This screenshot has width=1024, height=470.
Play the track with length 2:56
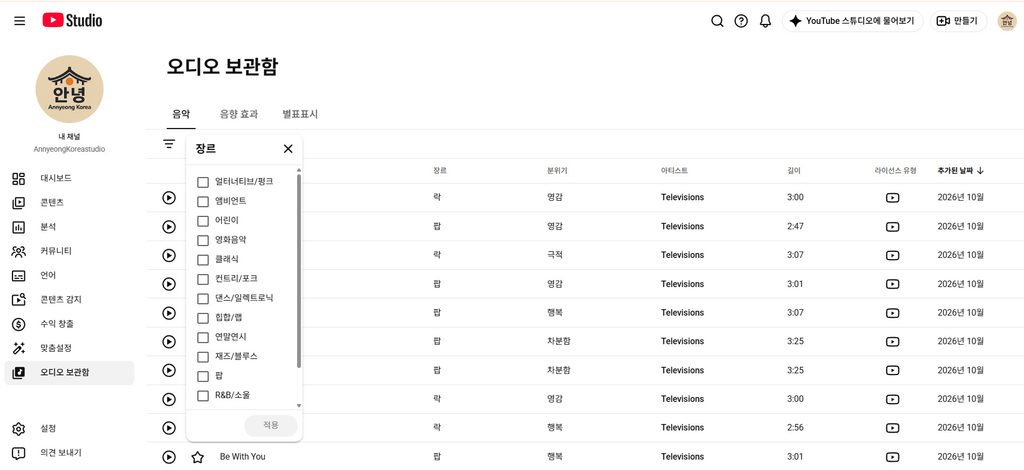tap(169, 428)
